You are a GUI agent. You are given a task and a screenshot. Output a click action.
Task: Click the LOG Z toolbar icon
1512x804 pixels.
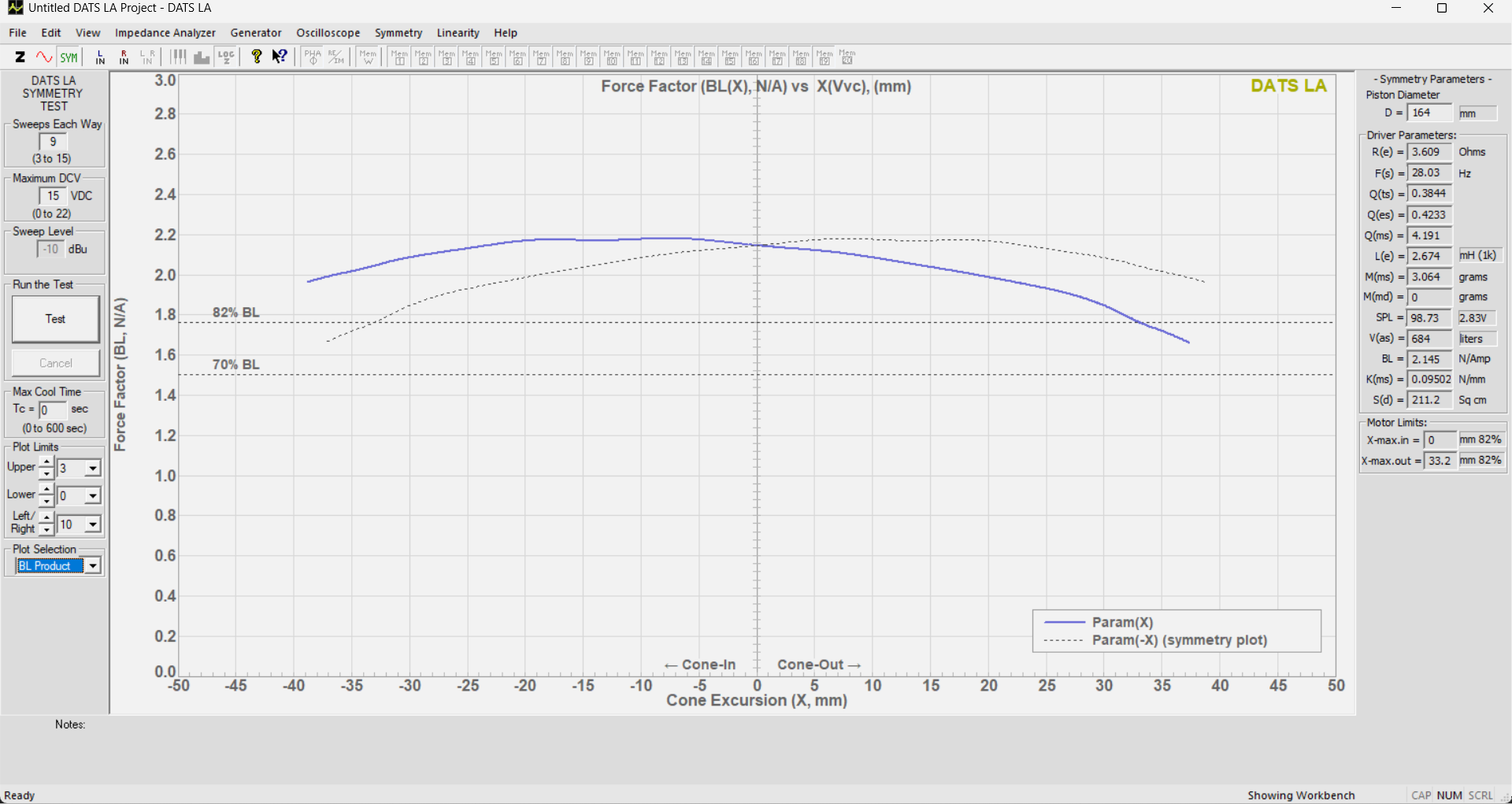[226, 57]
